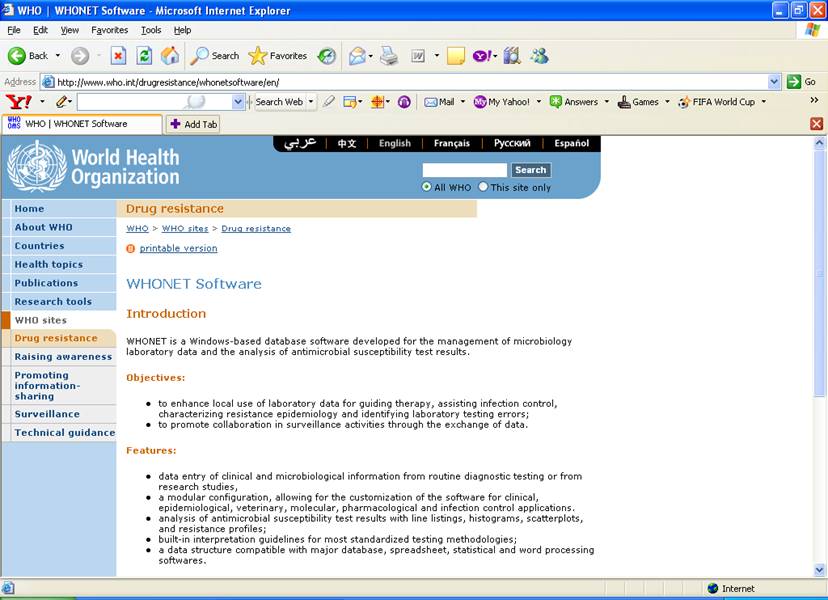Open the Search toolbar panel
828x600 pixels.
[213, 55]
